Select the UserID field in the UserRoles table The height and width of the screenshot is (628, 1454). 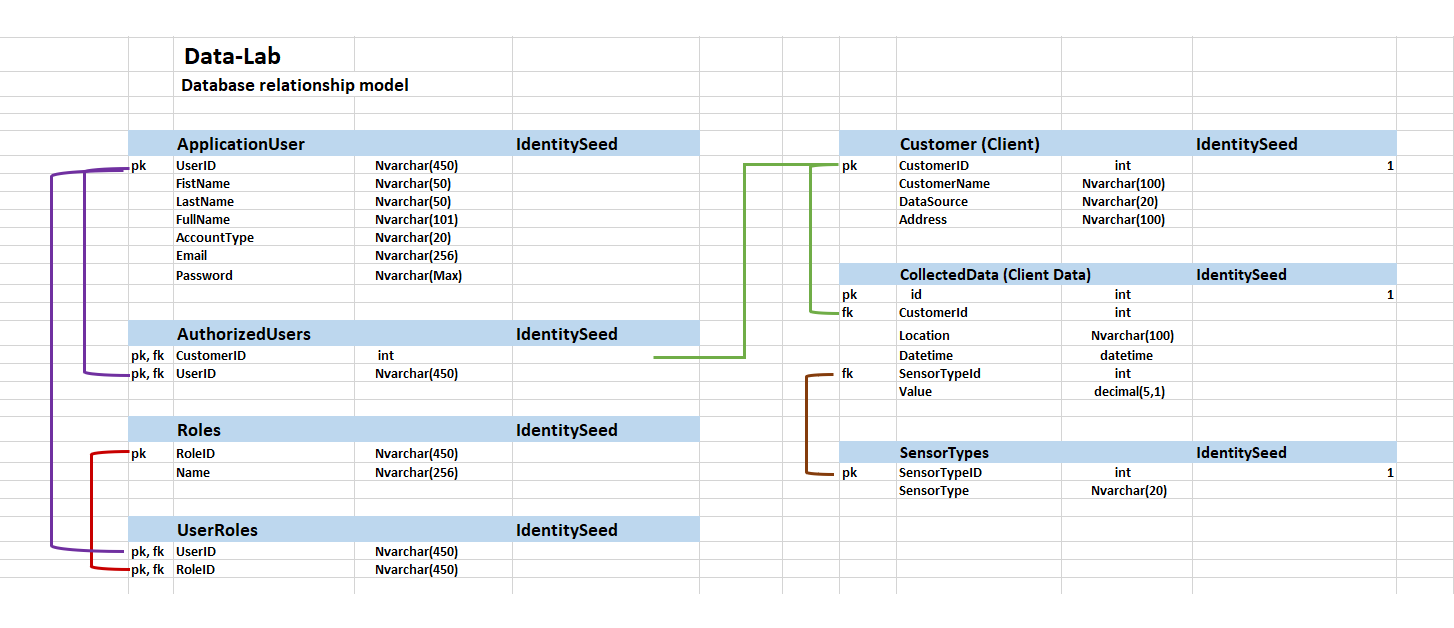pos(196,552)
